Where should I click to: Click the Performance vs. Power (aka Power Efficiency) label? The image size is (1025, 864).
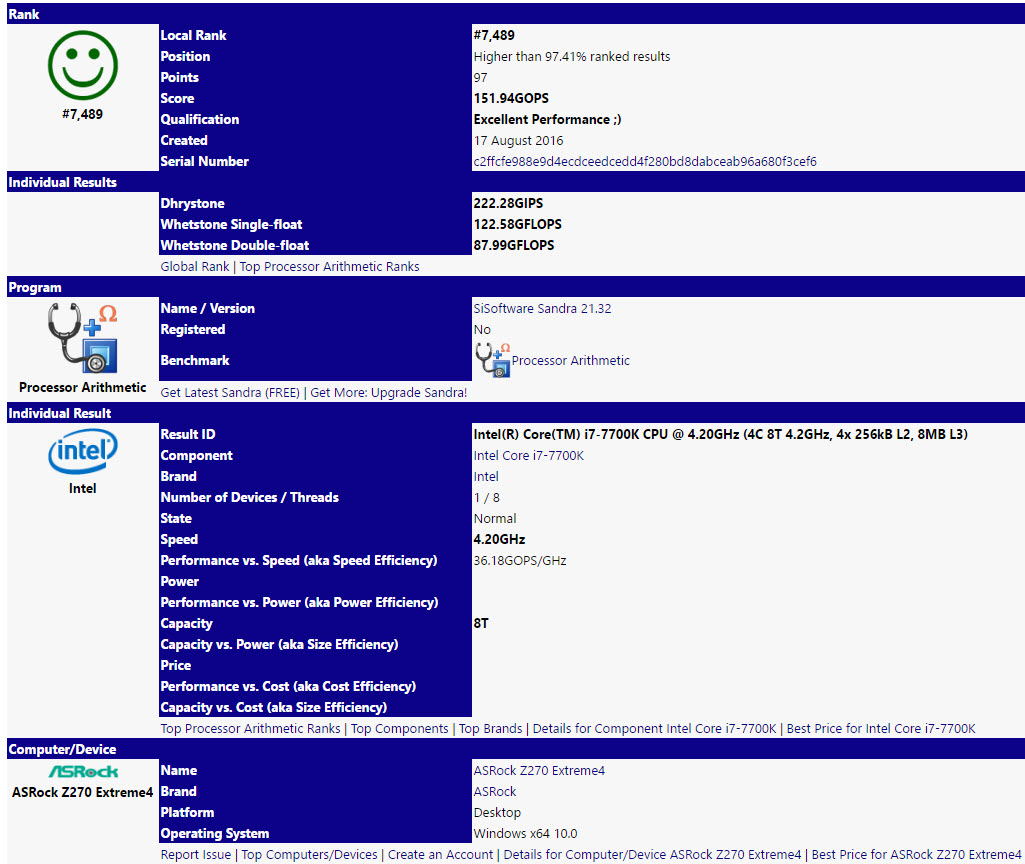pos(299,603)
